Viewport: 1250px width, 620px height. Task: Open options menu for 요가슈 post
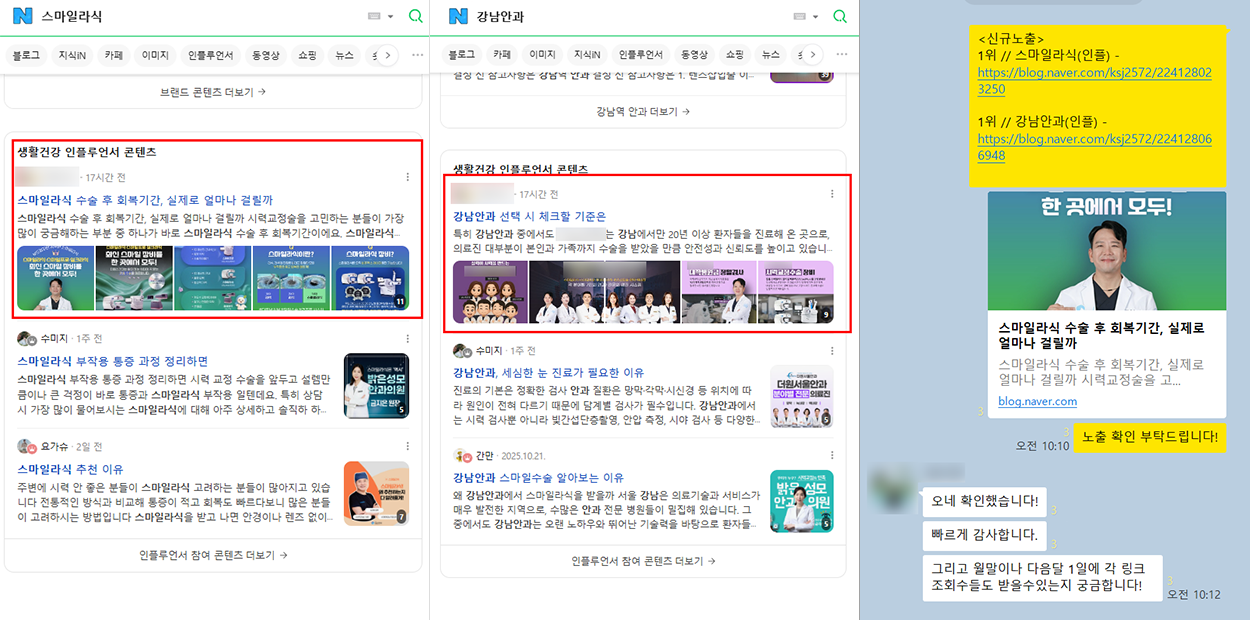(407, 446)
